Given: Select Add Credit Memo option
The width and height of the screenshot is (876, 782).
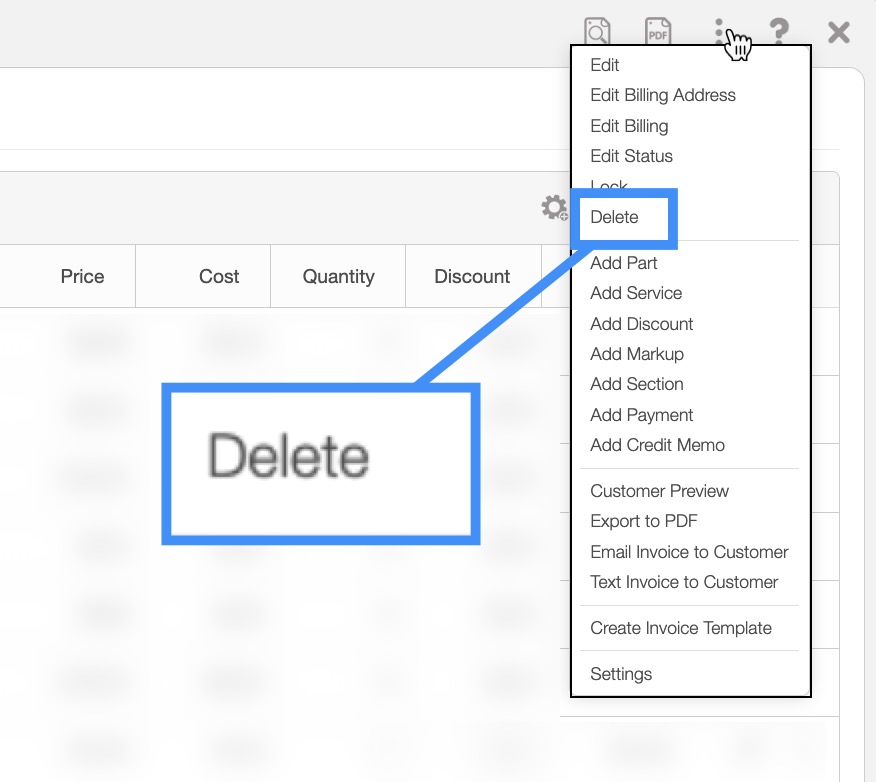Looking at the screenshot, I should coord(657,445).
